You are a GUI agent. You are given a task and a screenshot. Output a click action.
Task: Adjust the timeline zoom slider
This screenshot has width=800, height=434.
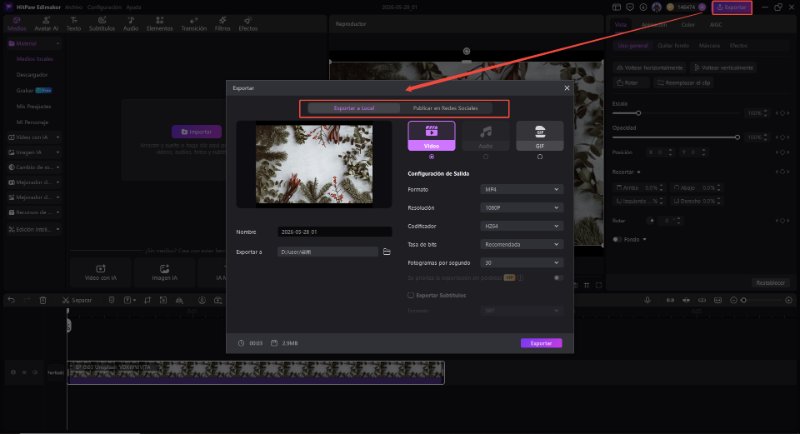744,300
